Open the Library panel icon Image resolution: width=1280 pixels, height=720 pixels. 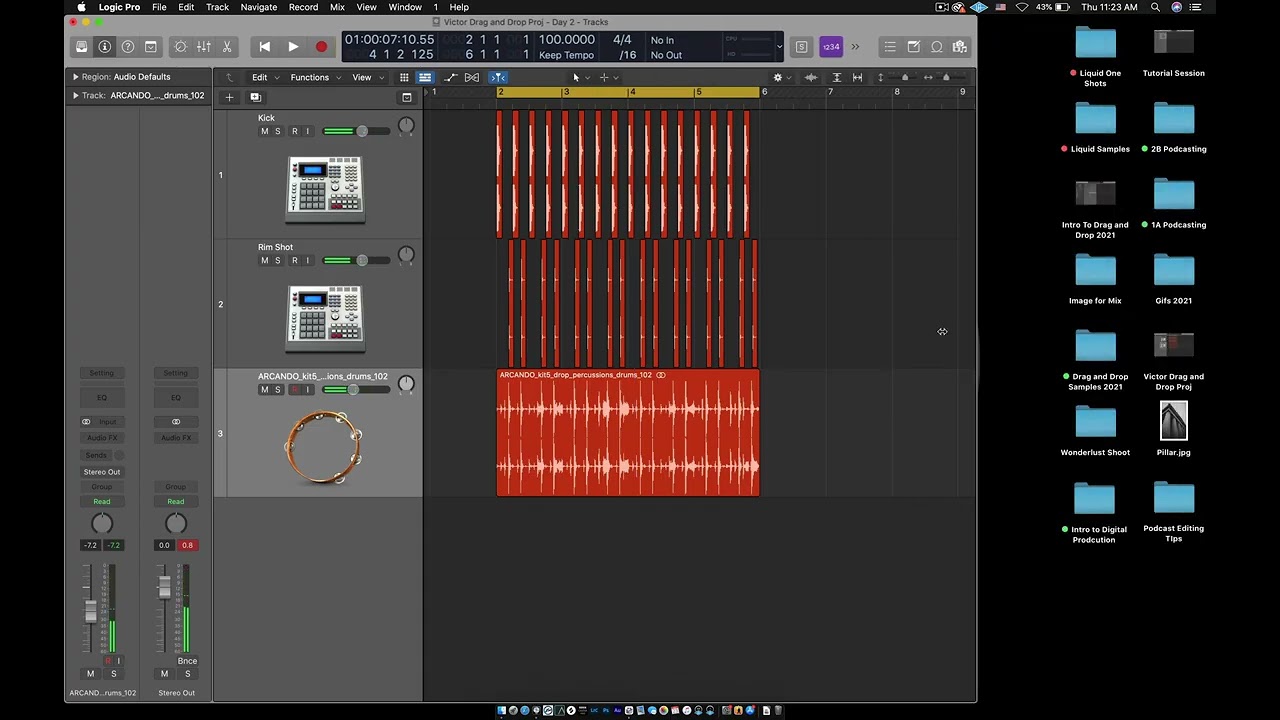point(82,47)
